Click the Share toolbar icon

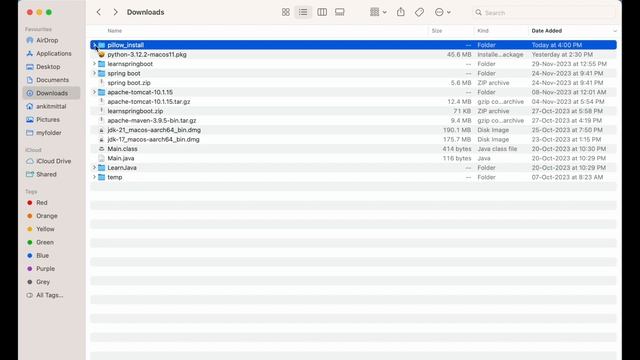click(x=401, y=12)
